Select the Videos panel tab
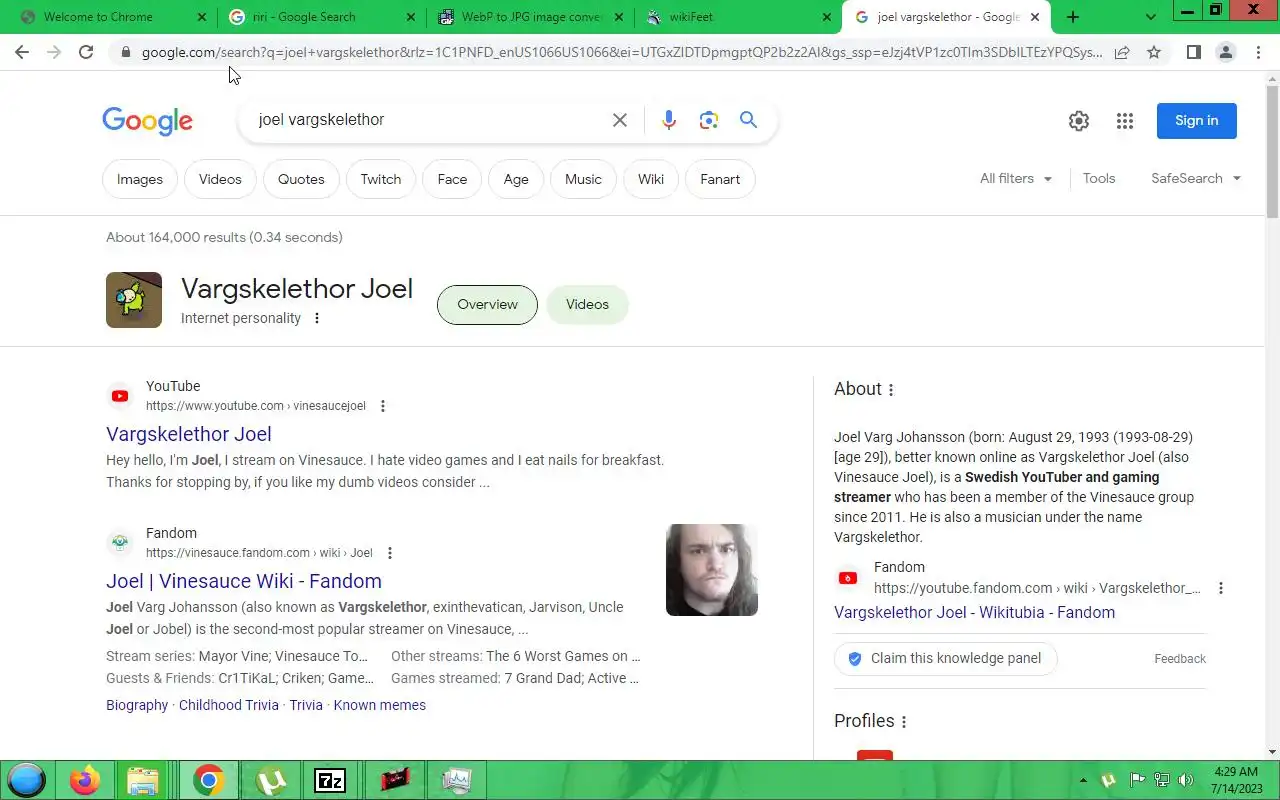This screenshot has width=1280, height=800. coord(587,304)
